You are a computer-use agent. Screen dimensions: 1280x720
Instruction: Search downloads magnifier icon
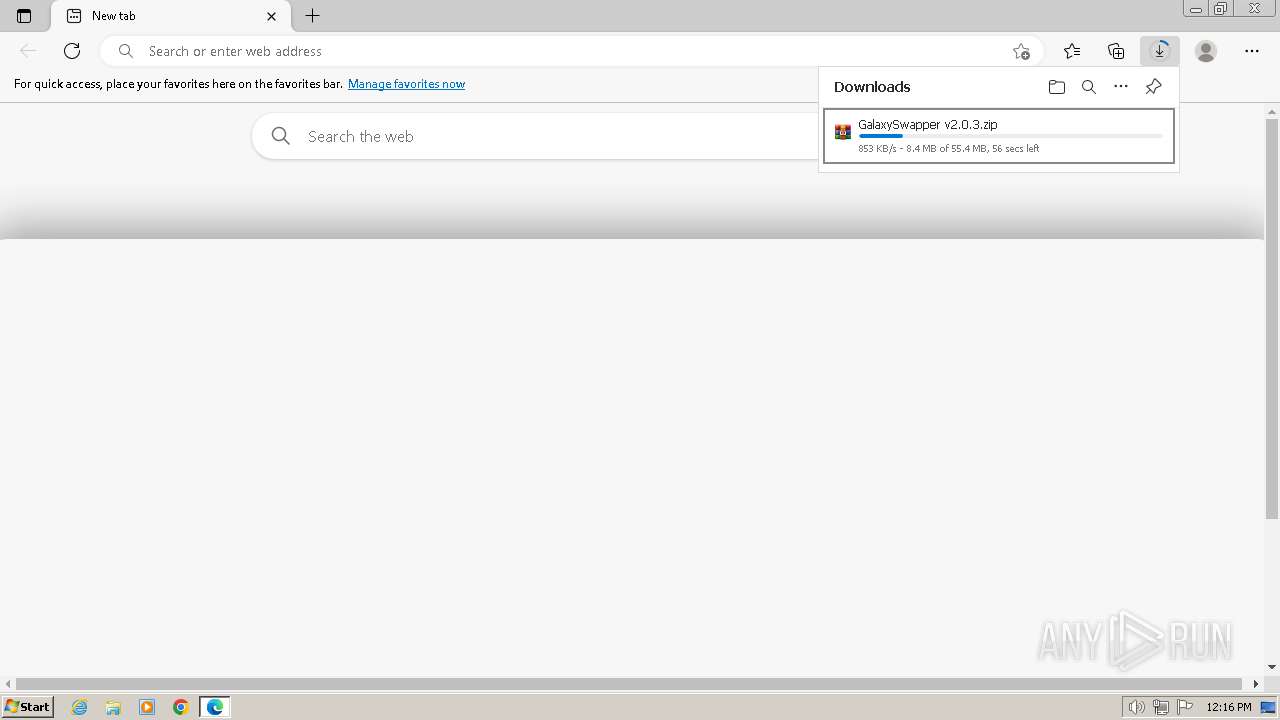coord(1089,87)
